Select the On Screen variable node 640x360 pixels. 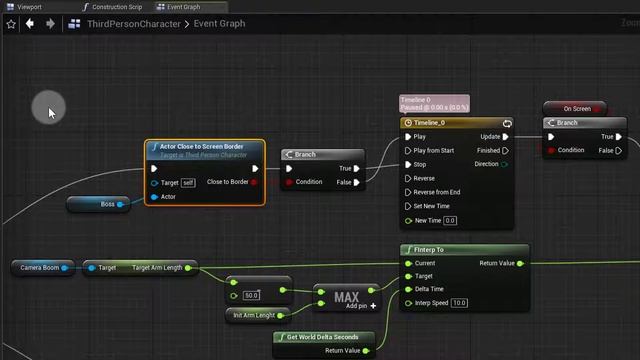coord(575,109)
